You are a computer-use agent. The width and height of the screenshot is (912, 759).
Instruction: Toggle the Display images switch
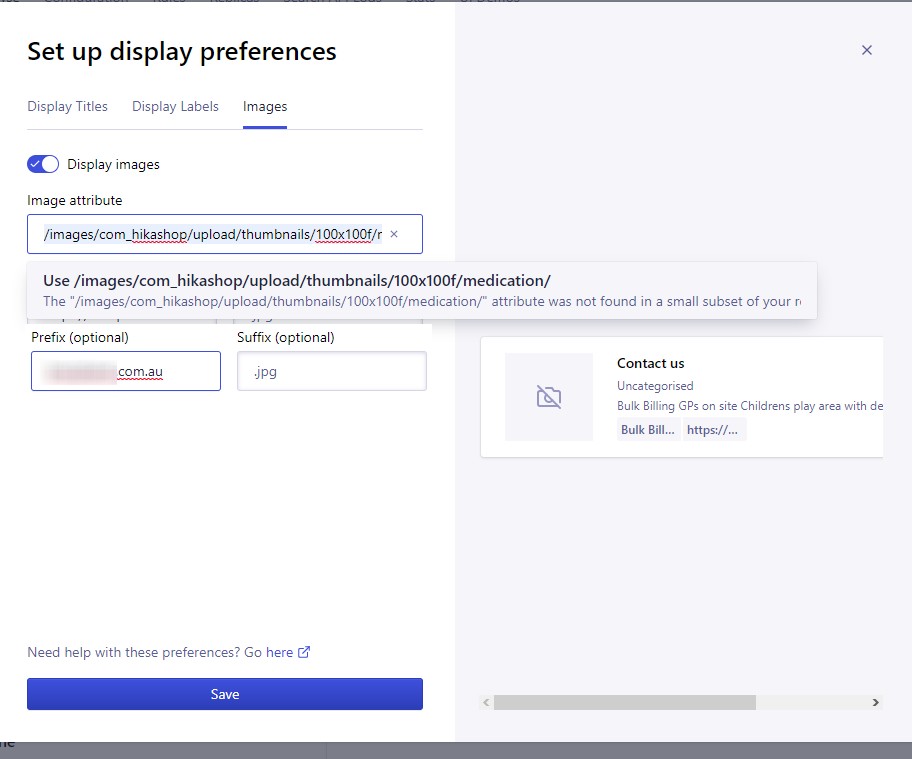(43, 164)
